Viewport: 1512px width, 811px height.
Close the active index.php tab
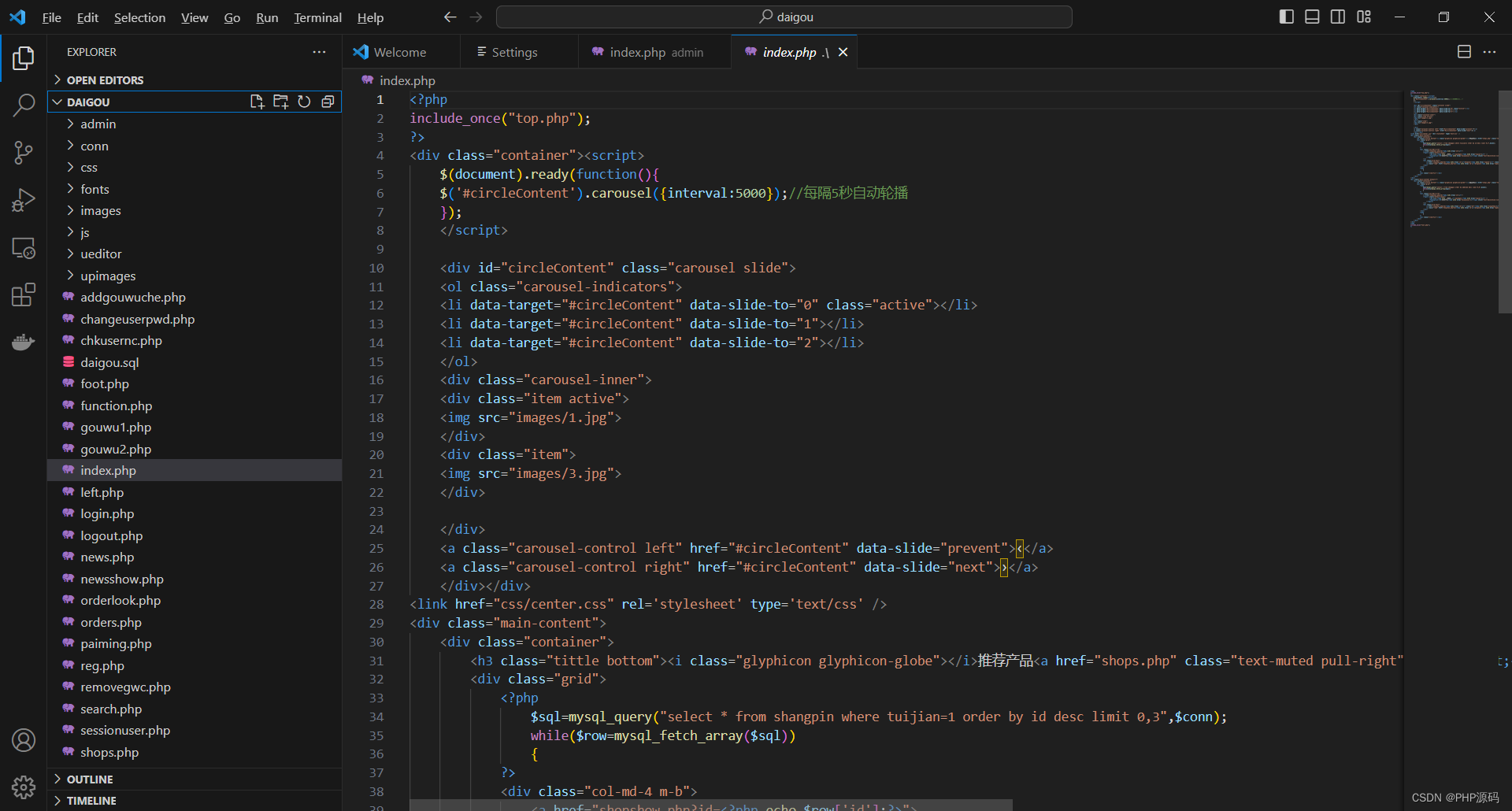[x=843, y=52]
